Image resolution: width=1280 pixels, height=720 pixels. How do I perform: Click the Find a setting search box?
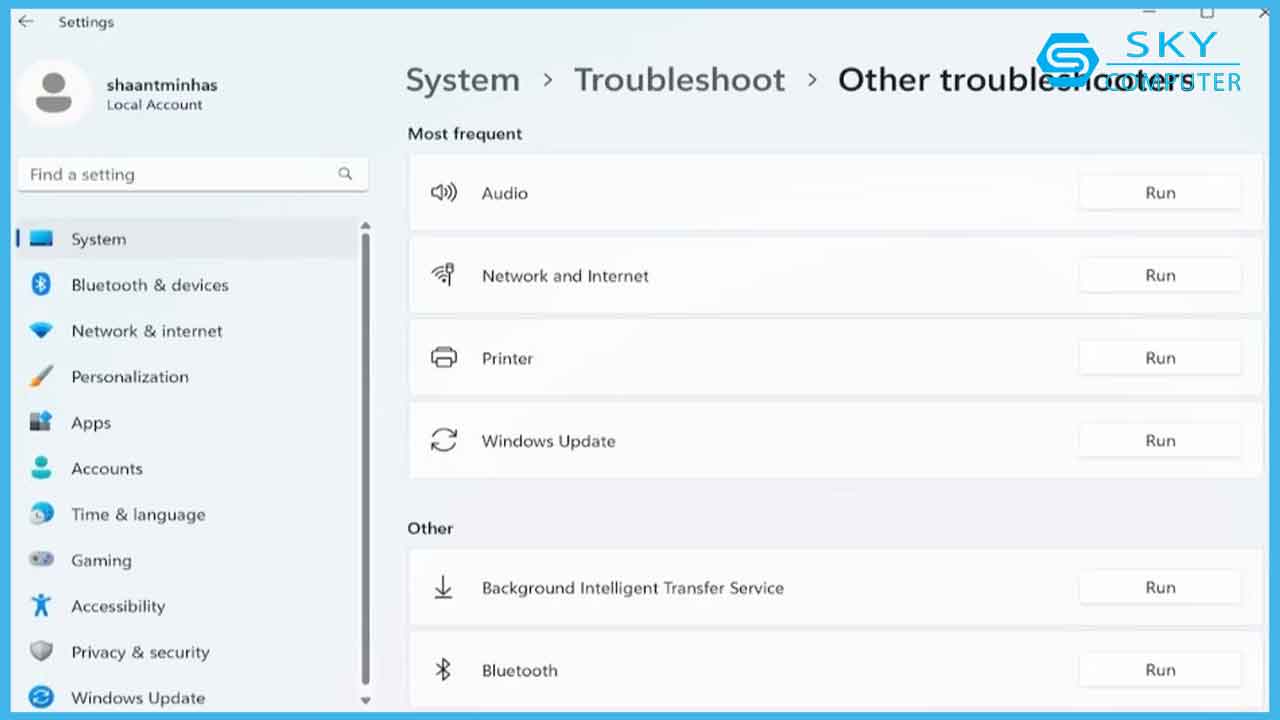point(193,174)
